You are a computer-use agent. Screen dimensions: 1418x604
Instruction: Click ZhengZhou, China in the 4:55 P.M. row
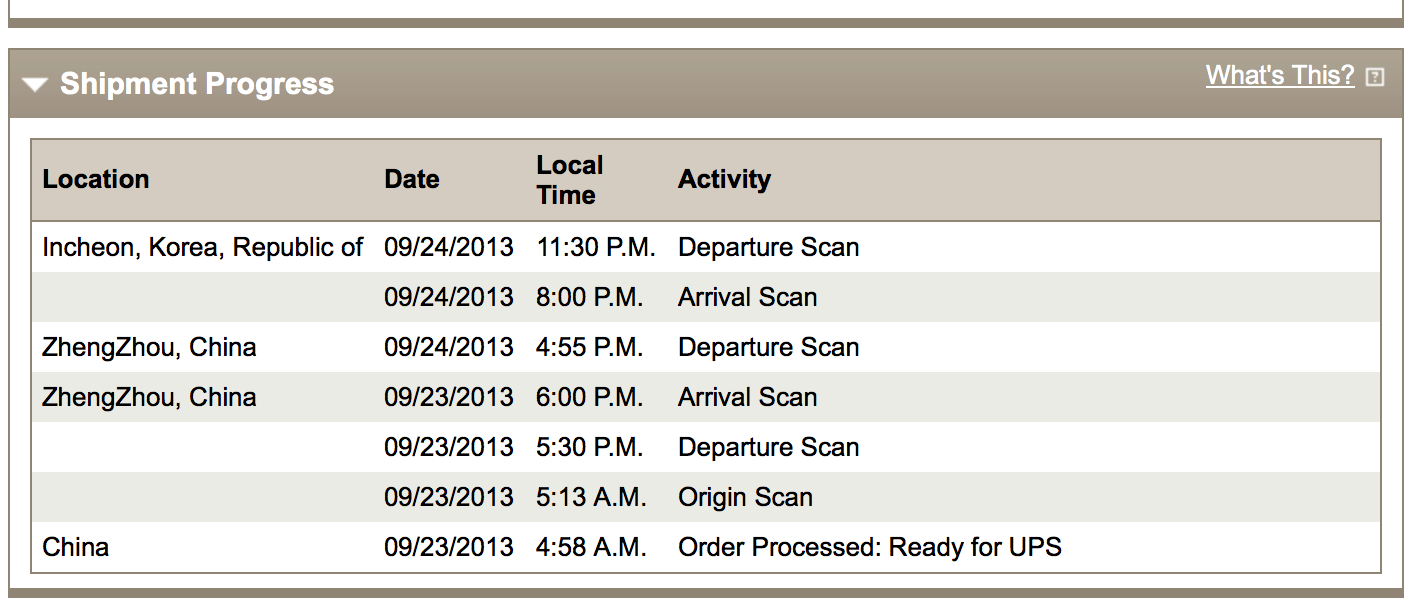(149, 347)
